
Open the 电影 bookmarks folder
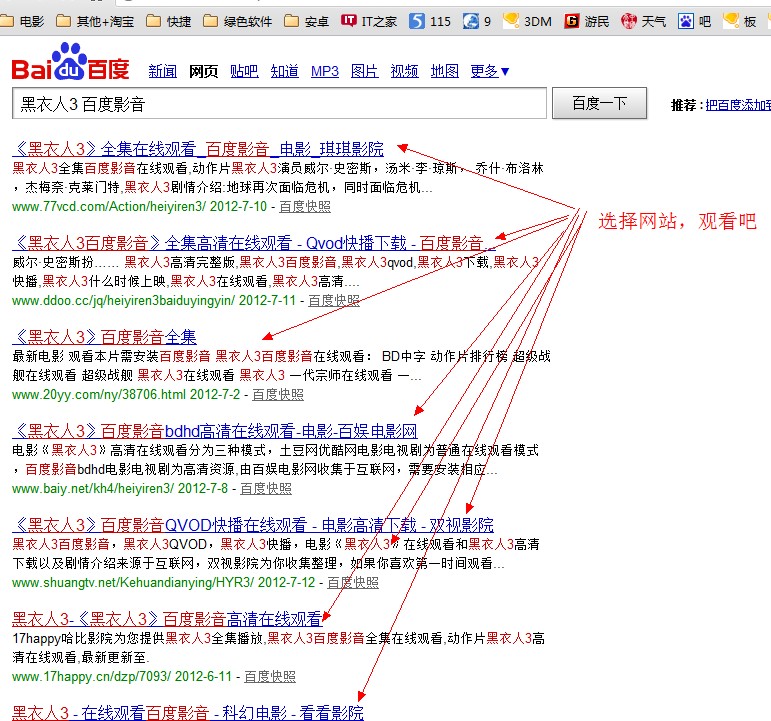(x=23, y=21)
